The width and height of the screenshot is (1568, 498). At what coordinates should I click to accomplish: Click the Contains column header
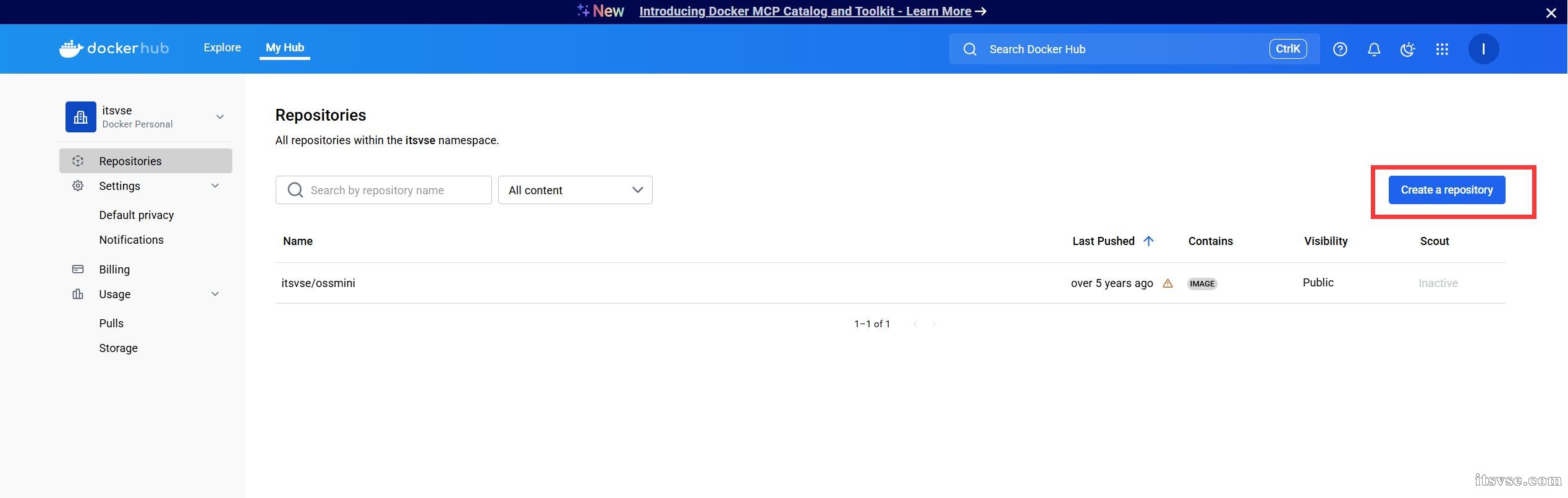1210,241
